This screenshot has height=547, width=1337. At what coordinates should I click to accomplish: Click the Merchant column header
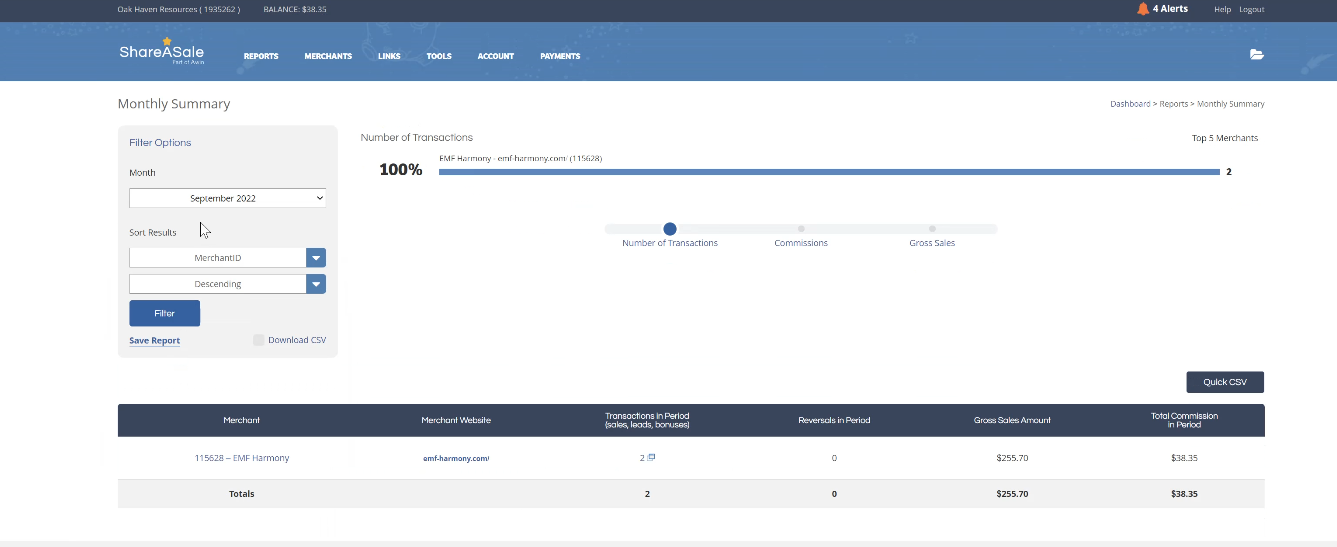click(242, 420)
